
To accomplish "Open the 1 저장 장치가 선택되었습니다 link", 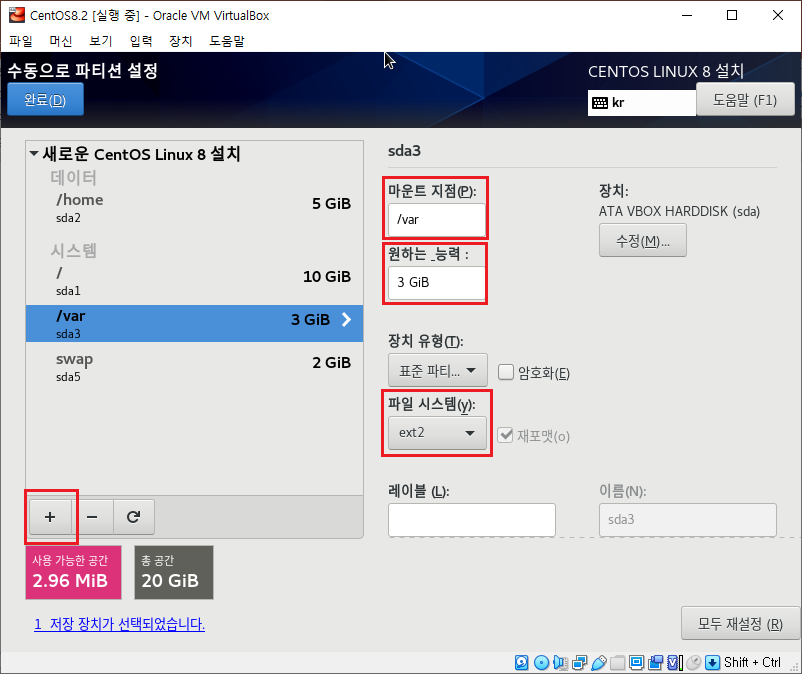I will (x=120, y=624).
